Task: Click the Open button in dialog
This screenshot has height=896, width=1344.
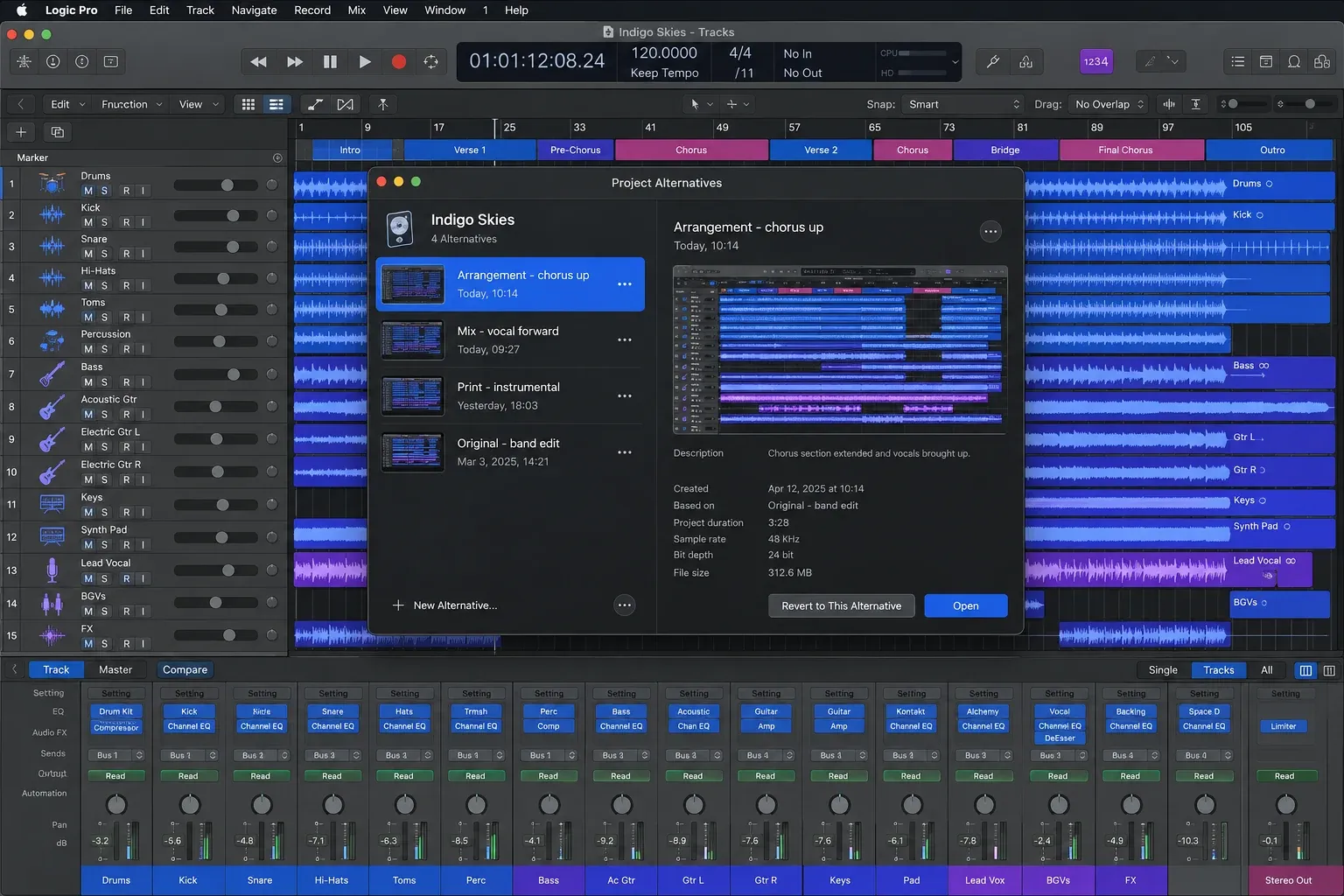Action: (966, 605)
